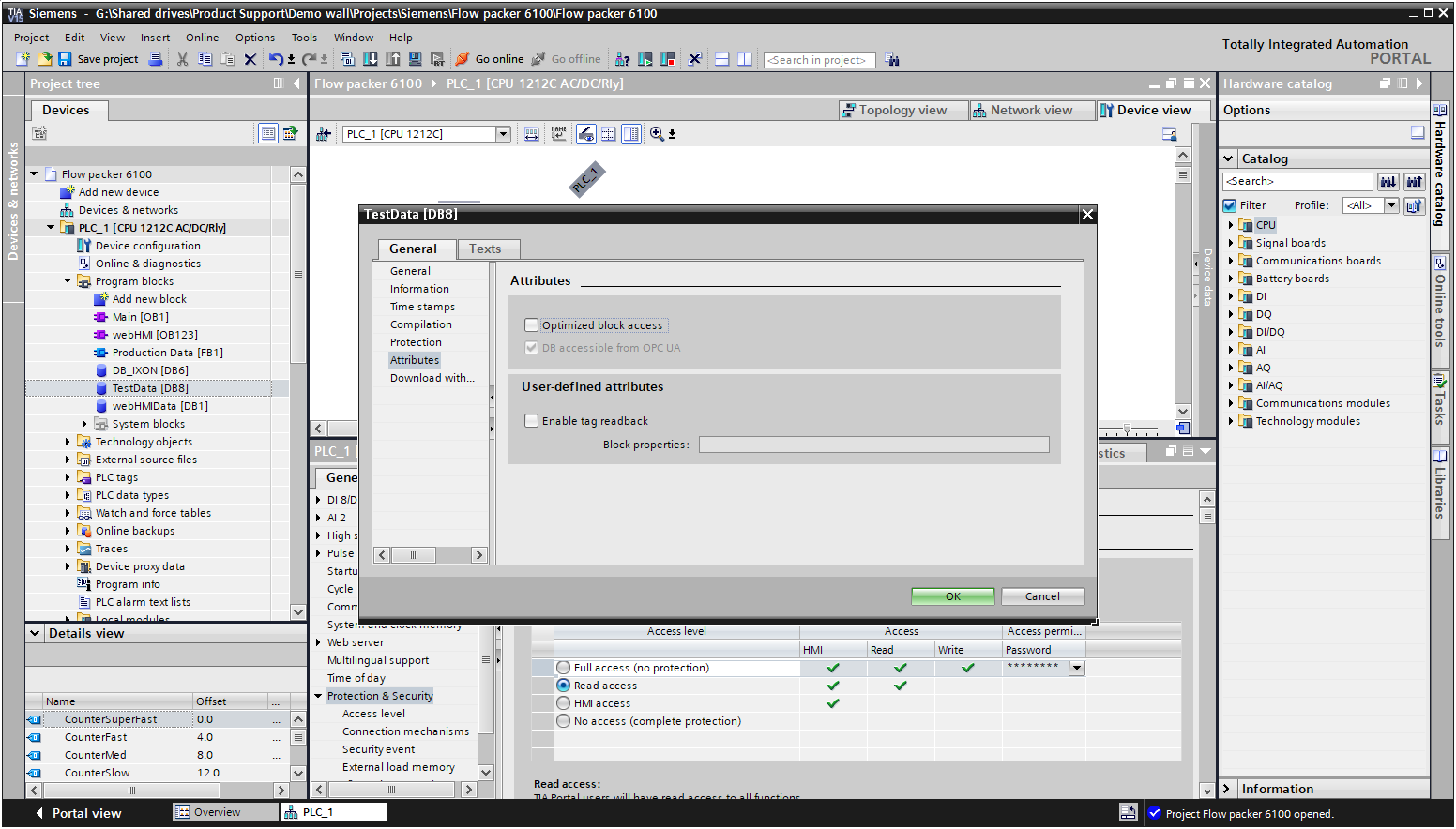Collapse the Protection & Security section

319,696
